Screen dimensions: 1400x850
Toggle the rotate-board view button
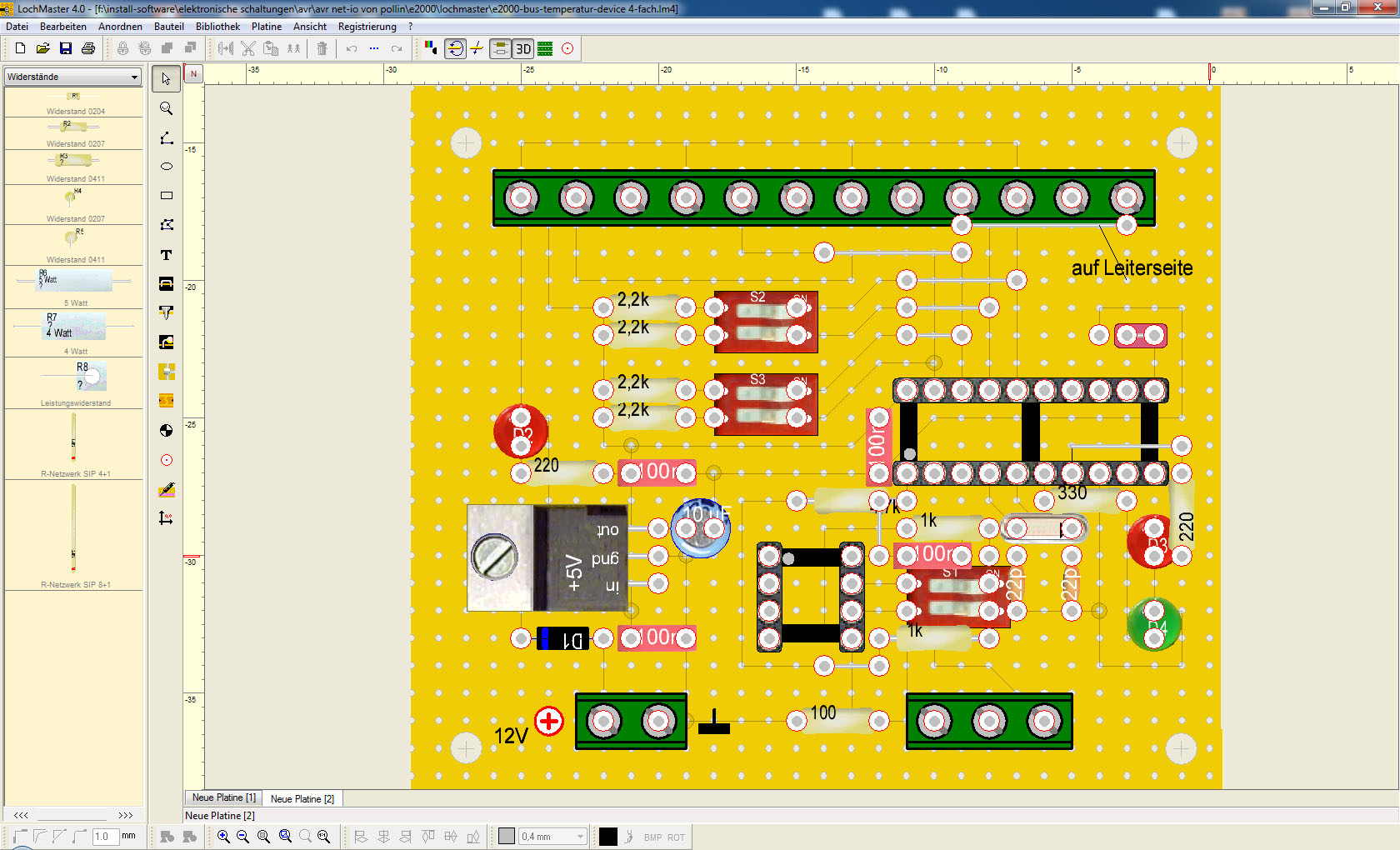point(455,49)
